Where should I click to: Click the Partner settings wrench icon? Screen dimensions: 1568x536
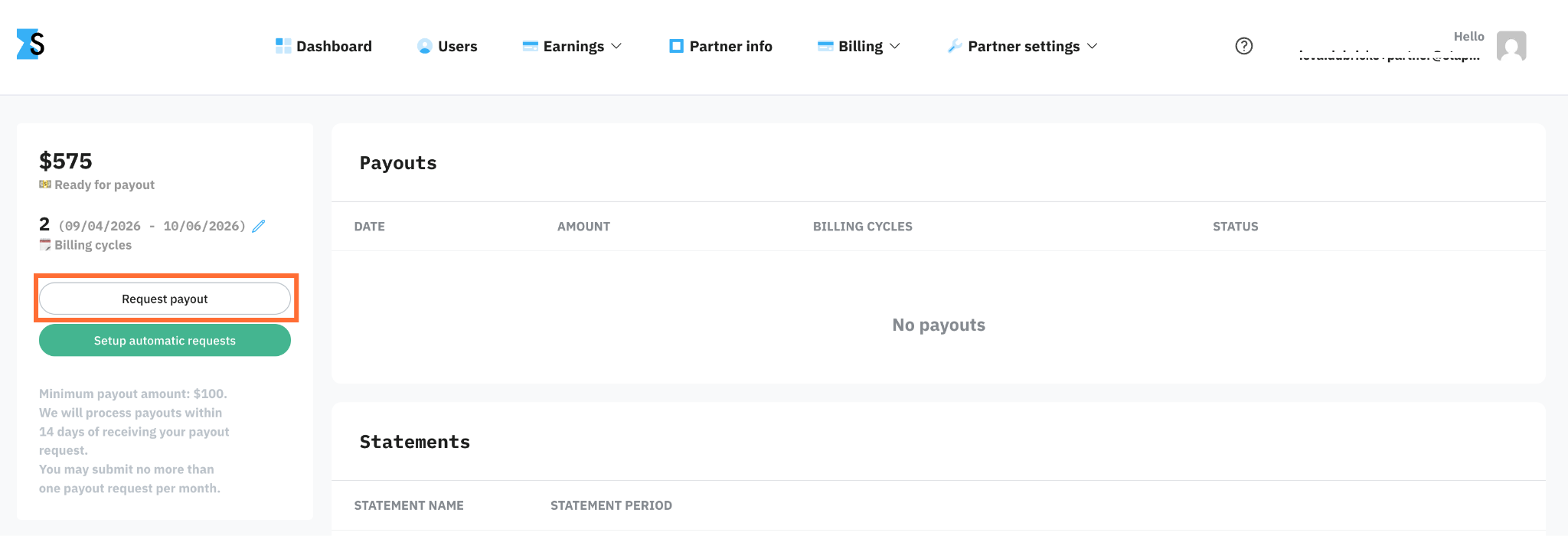click(x=955, y=46)
